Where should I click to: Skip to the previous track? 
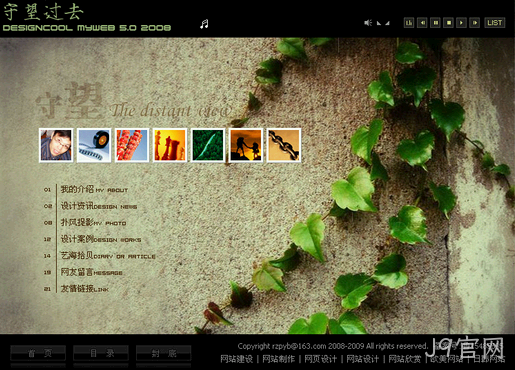pos(422,23)
